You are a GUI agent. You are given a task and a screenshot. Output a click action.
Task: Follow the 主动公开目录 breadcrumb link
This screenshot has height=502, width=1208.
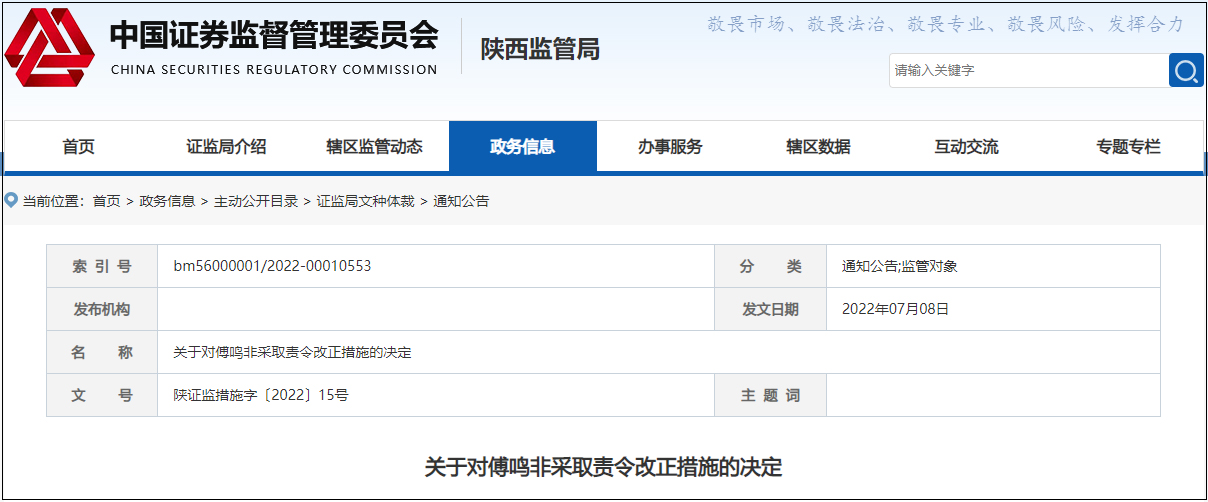coord(256,201)
